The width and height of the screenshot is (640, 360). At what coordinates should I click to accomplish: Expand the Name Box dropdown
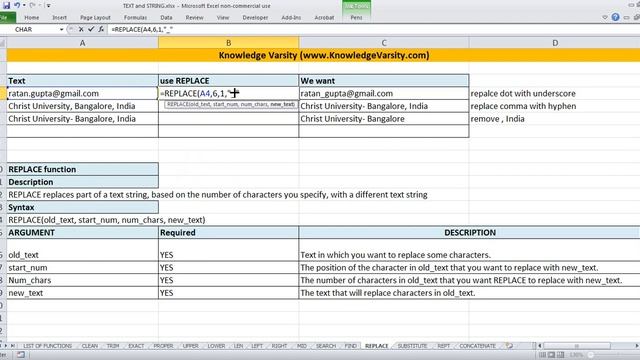point(61,29)
